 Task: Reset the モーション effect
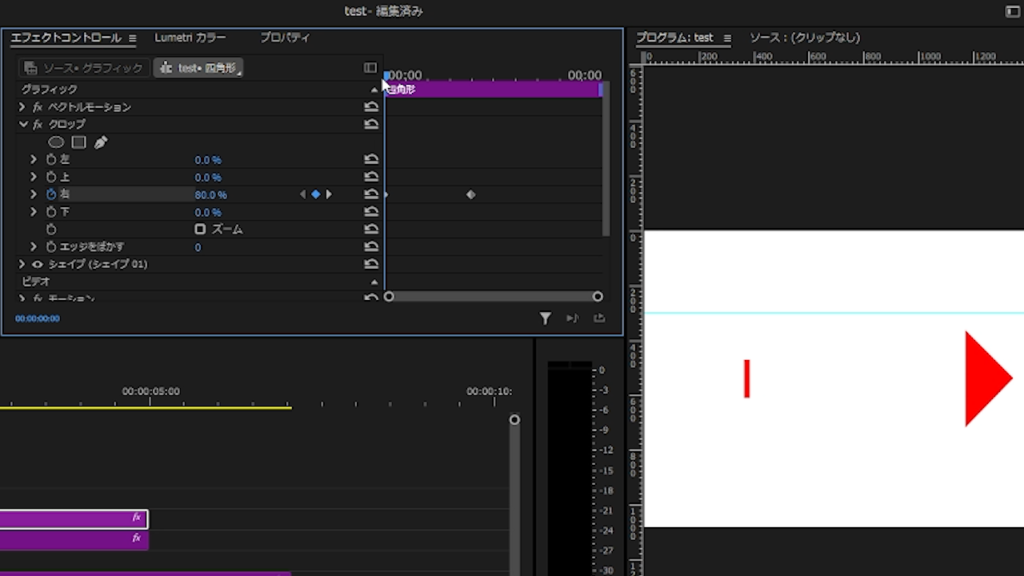click(371, 297)
